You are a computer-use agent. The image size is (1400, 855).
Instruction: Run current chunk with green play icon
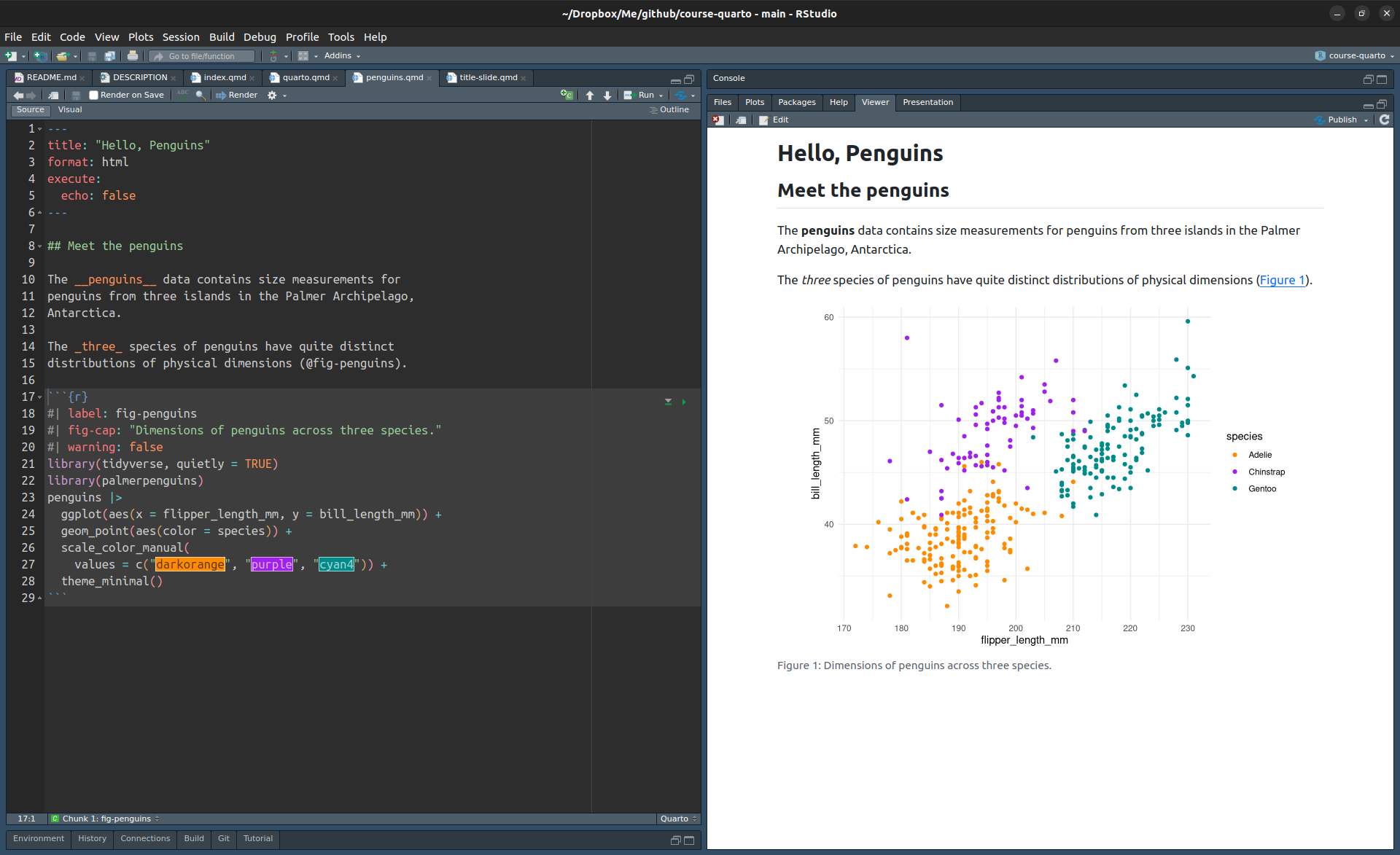(x=684, y=402)
